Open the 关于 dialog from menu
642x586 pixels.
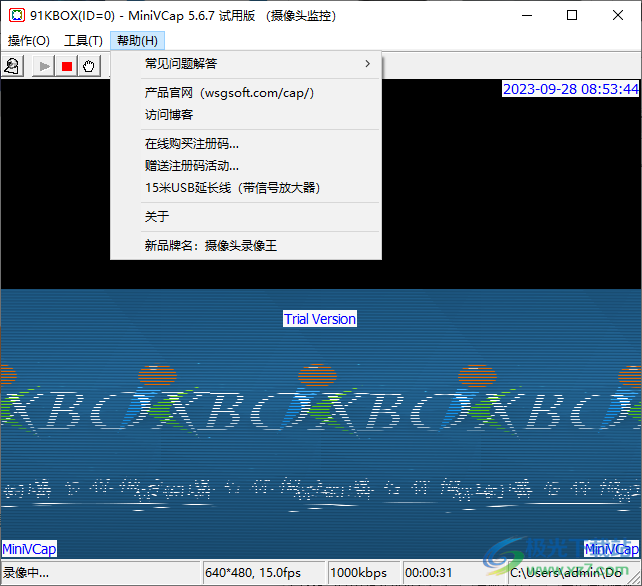point(246,217)
